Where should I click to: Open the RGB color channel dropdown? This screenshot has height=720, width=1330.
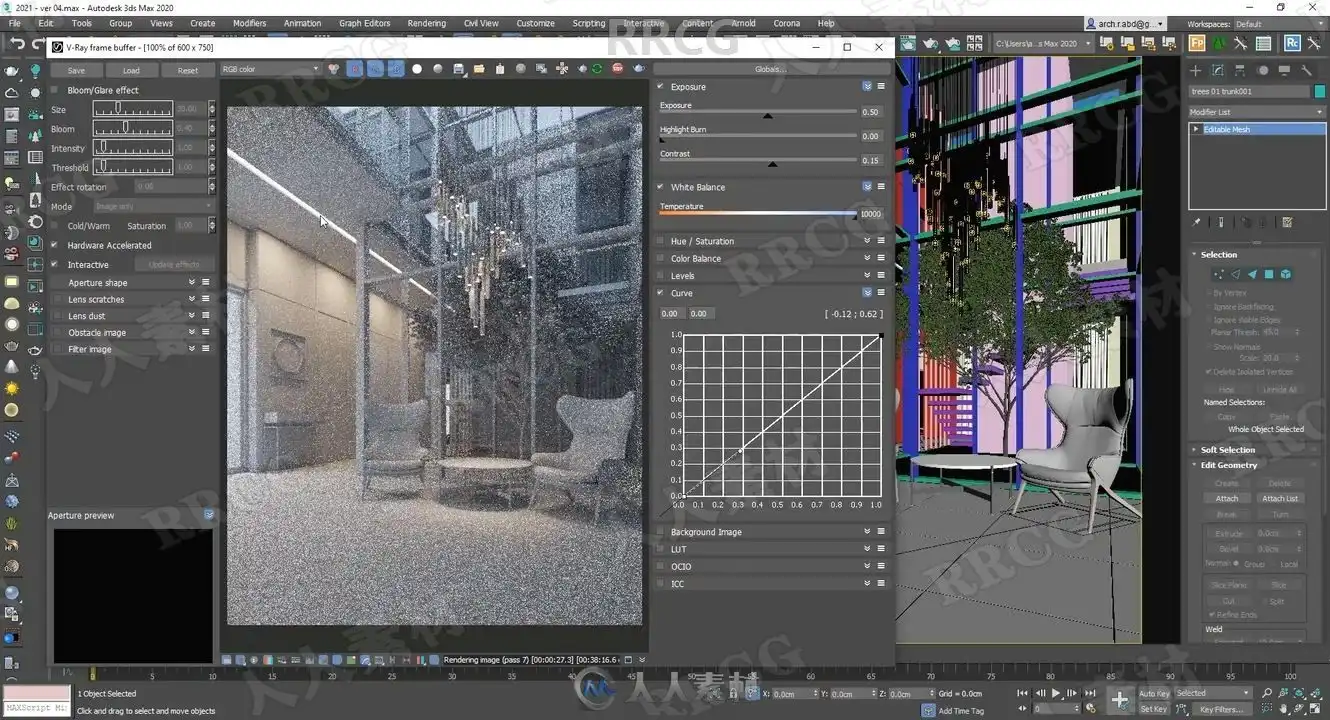[270, 69]
